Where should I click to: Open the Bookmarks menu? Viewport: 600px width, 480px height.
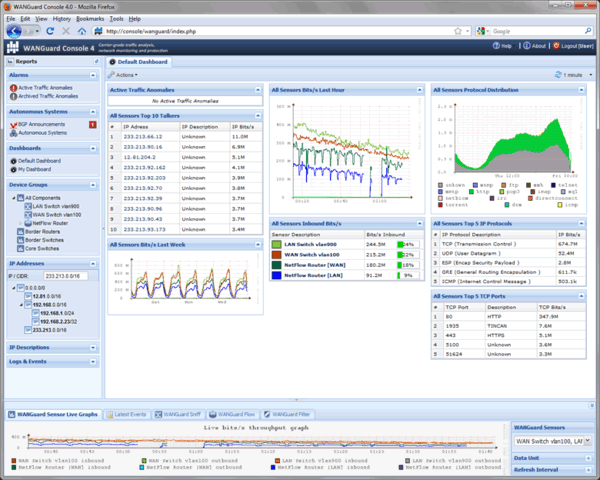(x=90, y=18)
